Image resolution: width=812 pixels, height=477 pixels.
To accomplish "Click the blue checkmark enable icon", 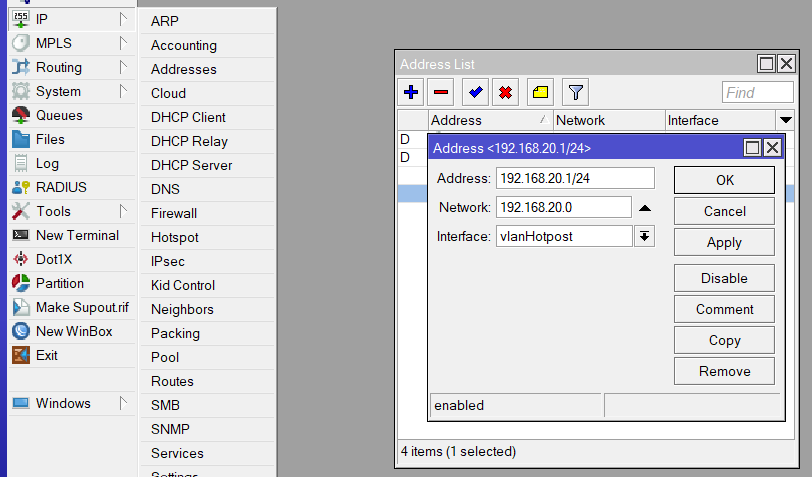I will click(x=475, y=93).
